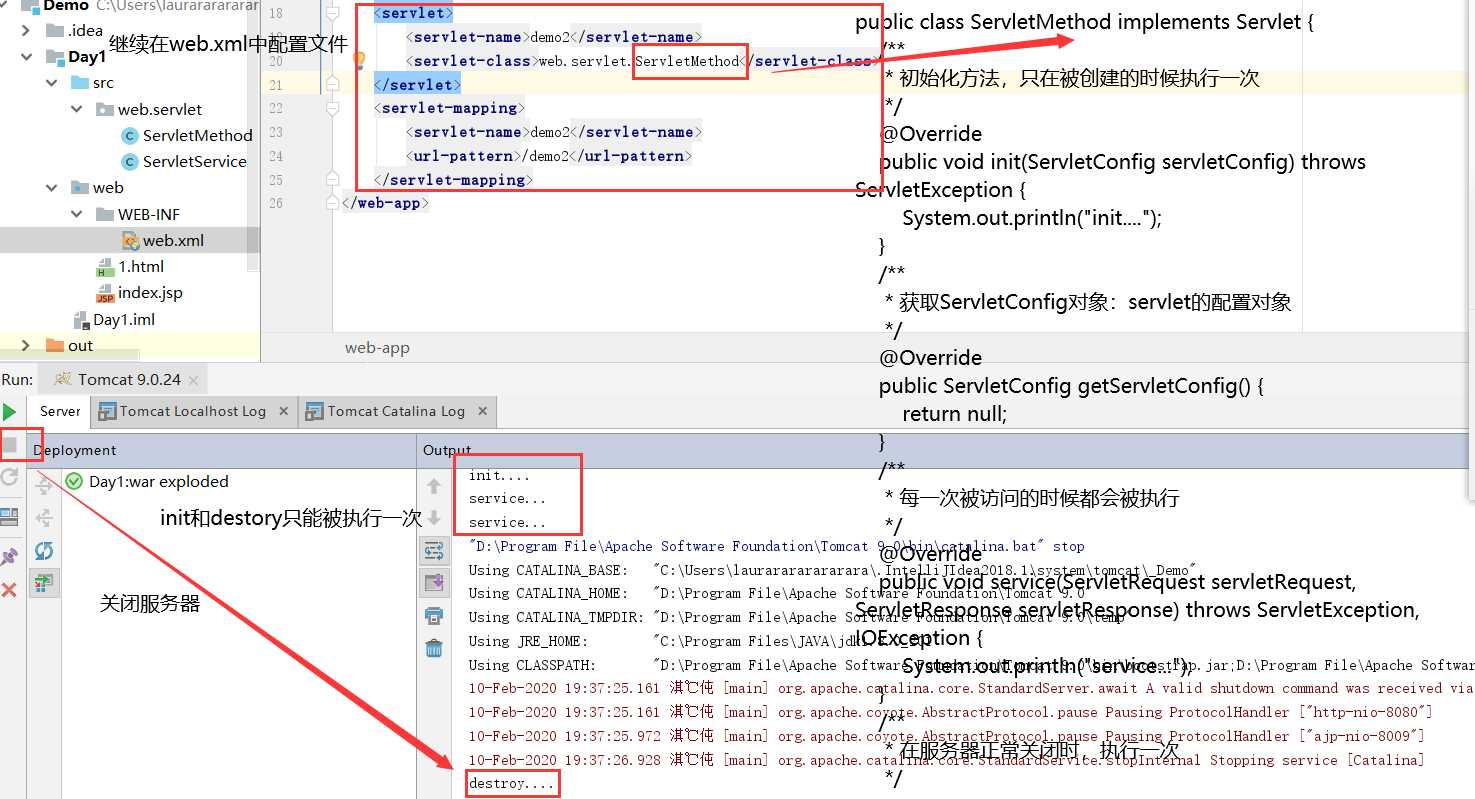Click the undeploy arrow icon in Deployment
Image resolution: width=1475 pixels, height=799 pixels.
pyautogui.click(x=44, y=518)
